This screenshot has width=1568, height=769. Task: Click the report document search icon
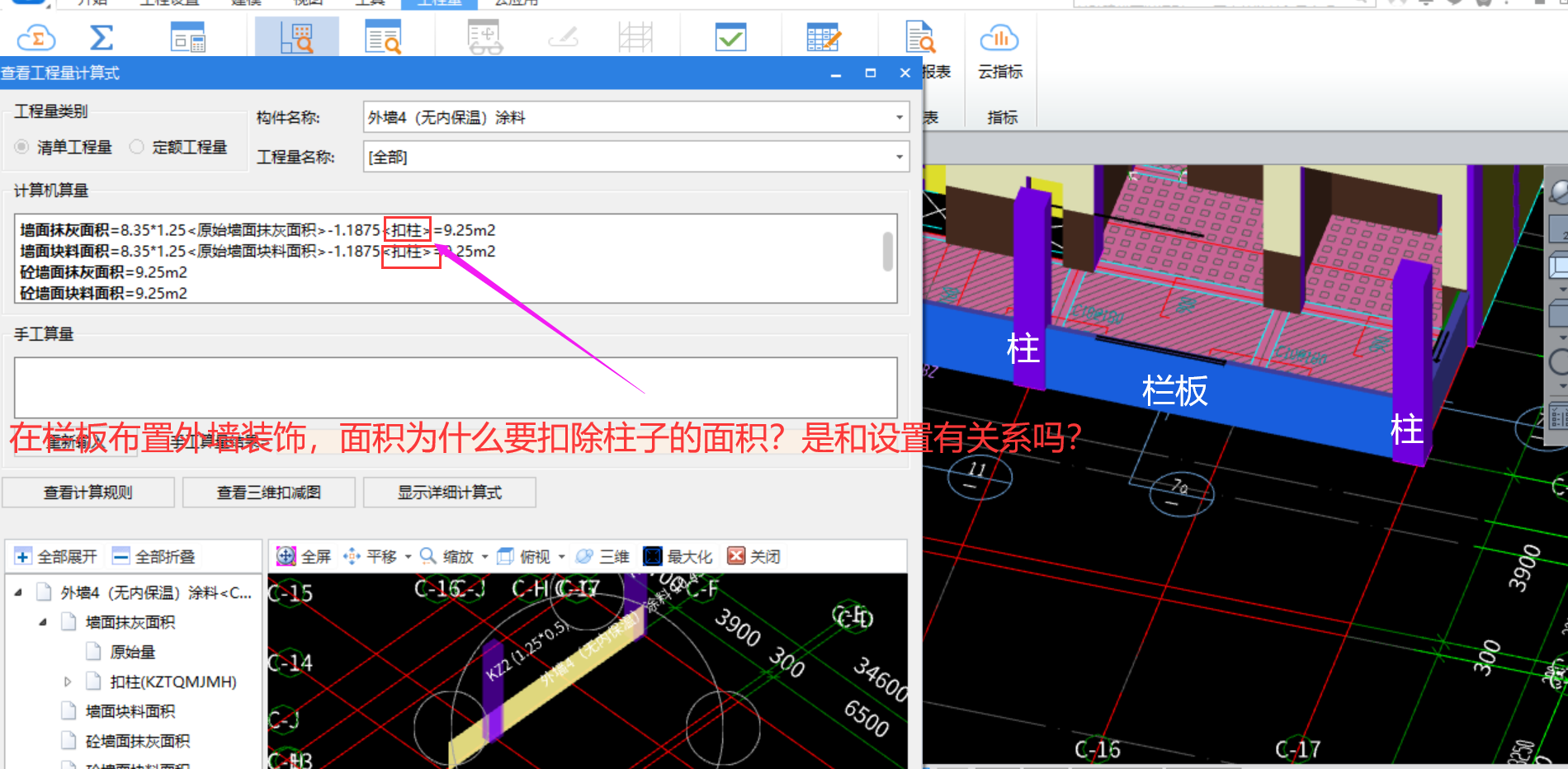pyautogui.click(x=920, y=37)
